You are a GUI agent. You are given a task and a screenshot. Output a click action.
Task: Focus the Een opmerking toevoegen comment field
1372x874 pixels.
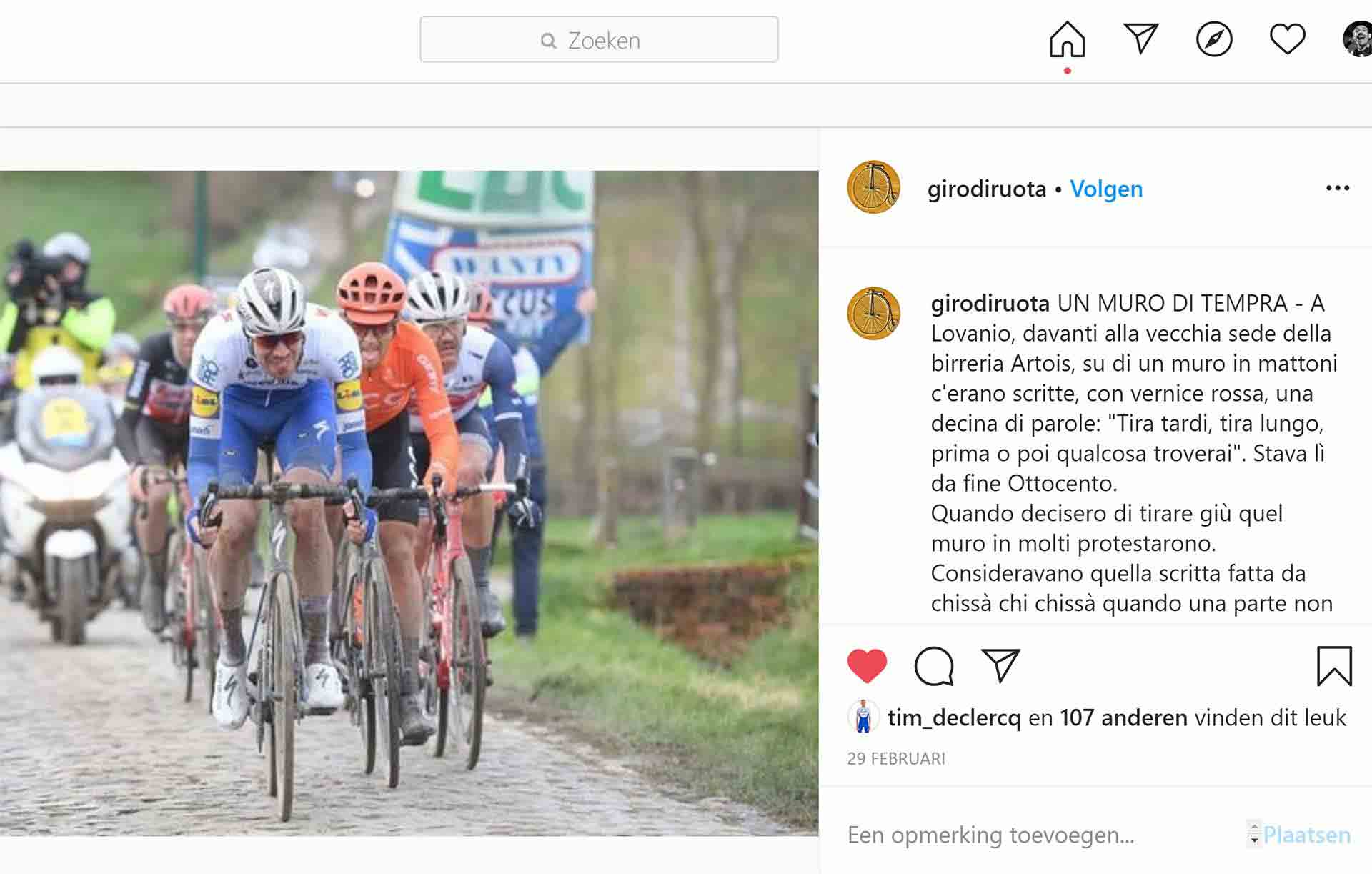(1043, 835)
